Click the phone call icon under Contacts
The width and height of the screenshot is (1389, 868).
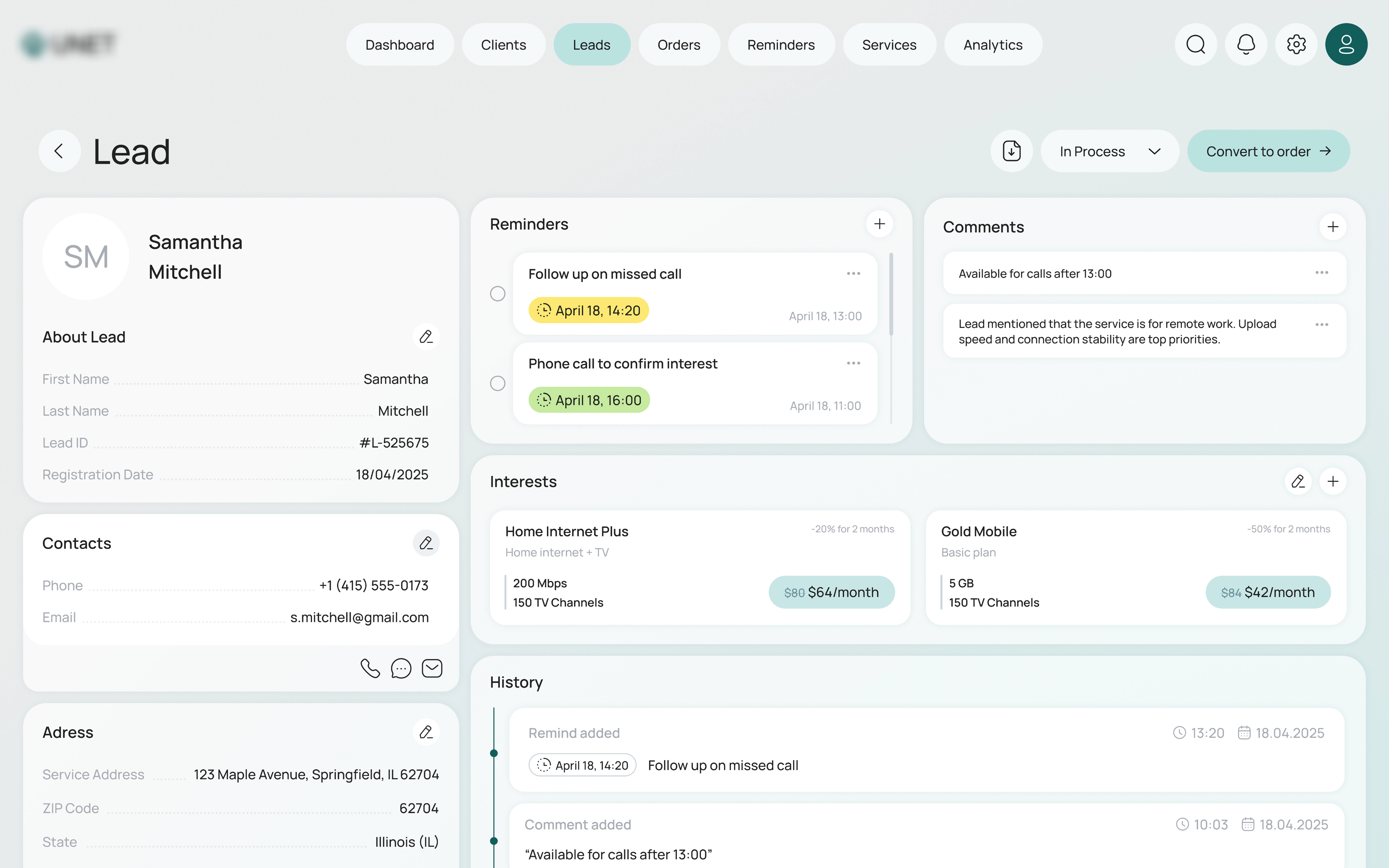(370, 668)
